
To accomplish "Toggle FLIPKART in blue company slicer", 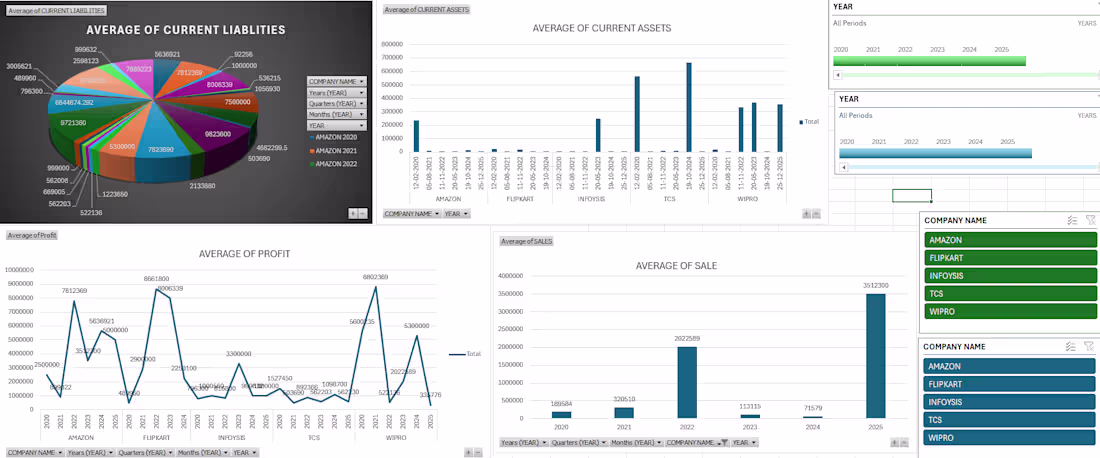I will 1010,384.
